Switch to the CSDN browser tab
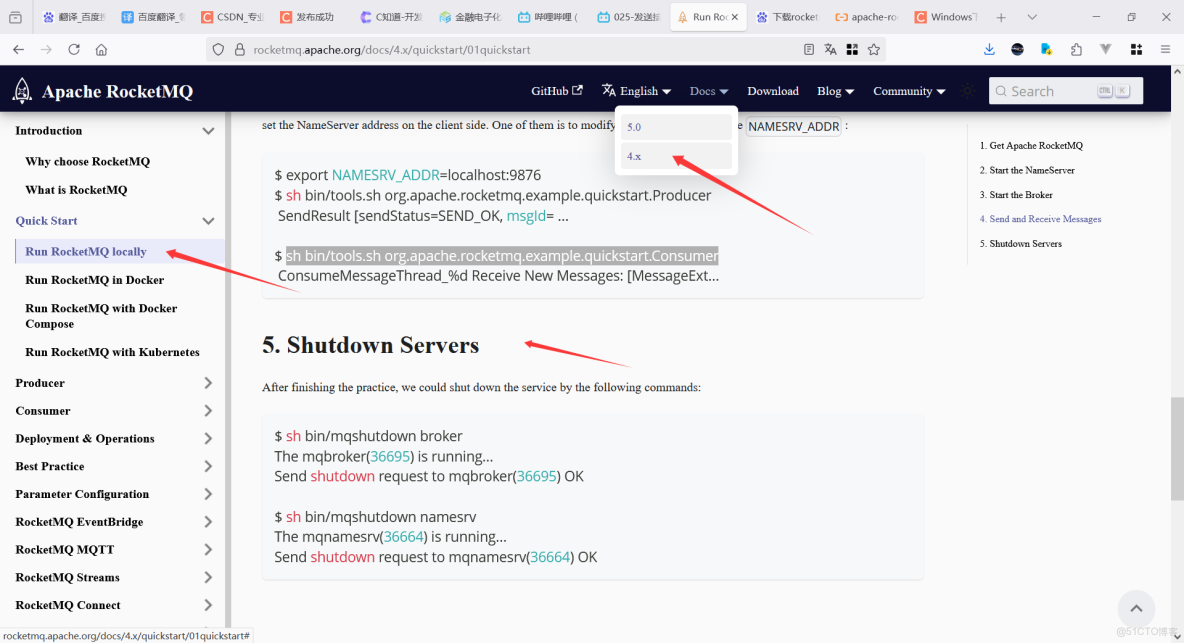 [233, 17]
